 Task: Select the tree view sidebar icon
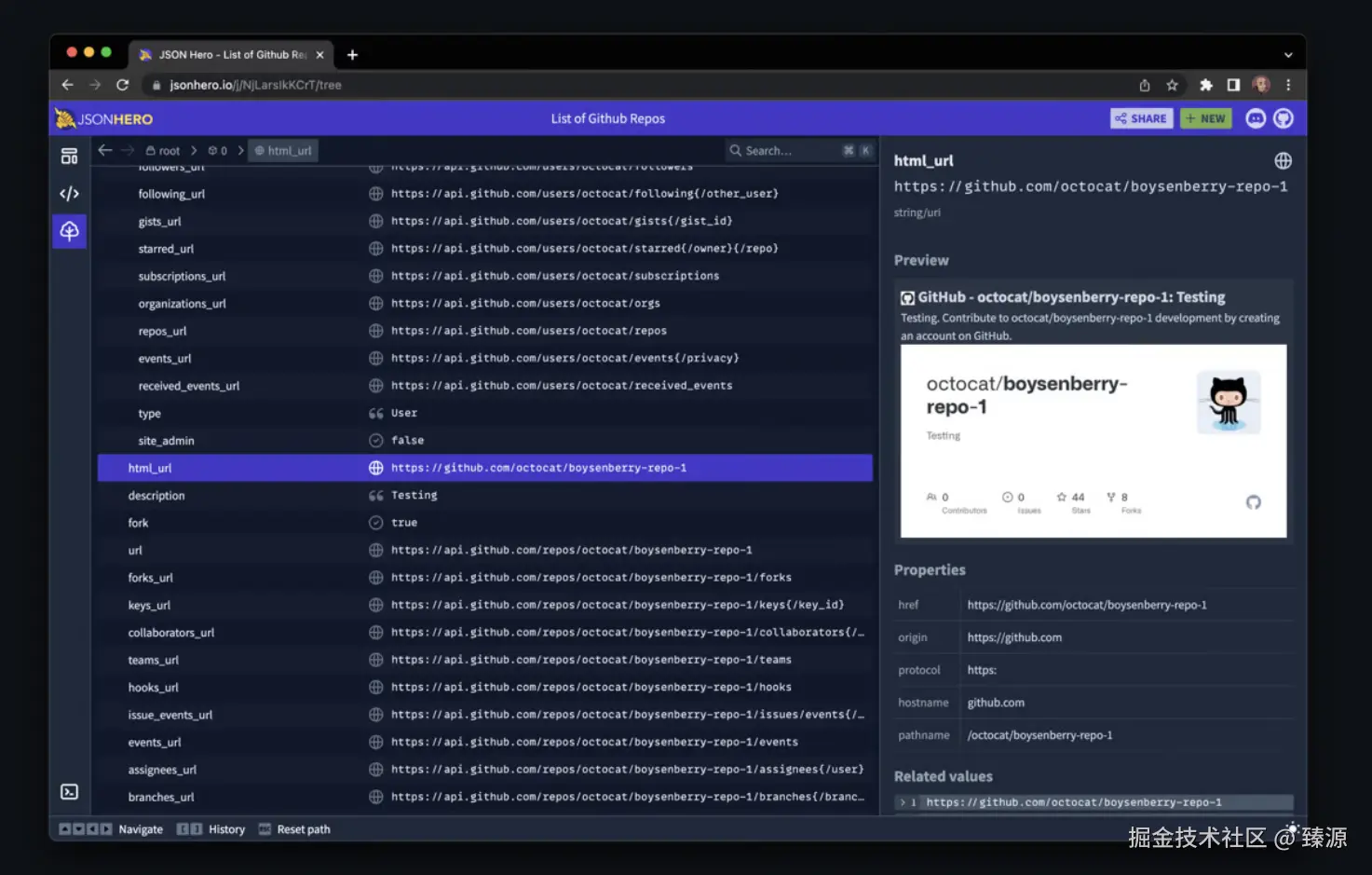tap(70, 231)
